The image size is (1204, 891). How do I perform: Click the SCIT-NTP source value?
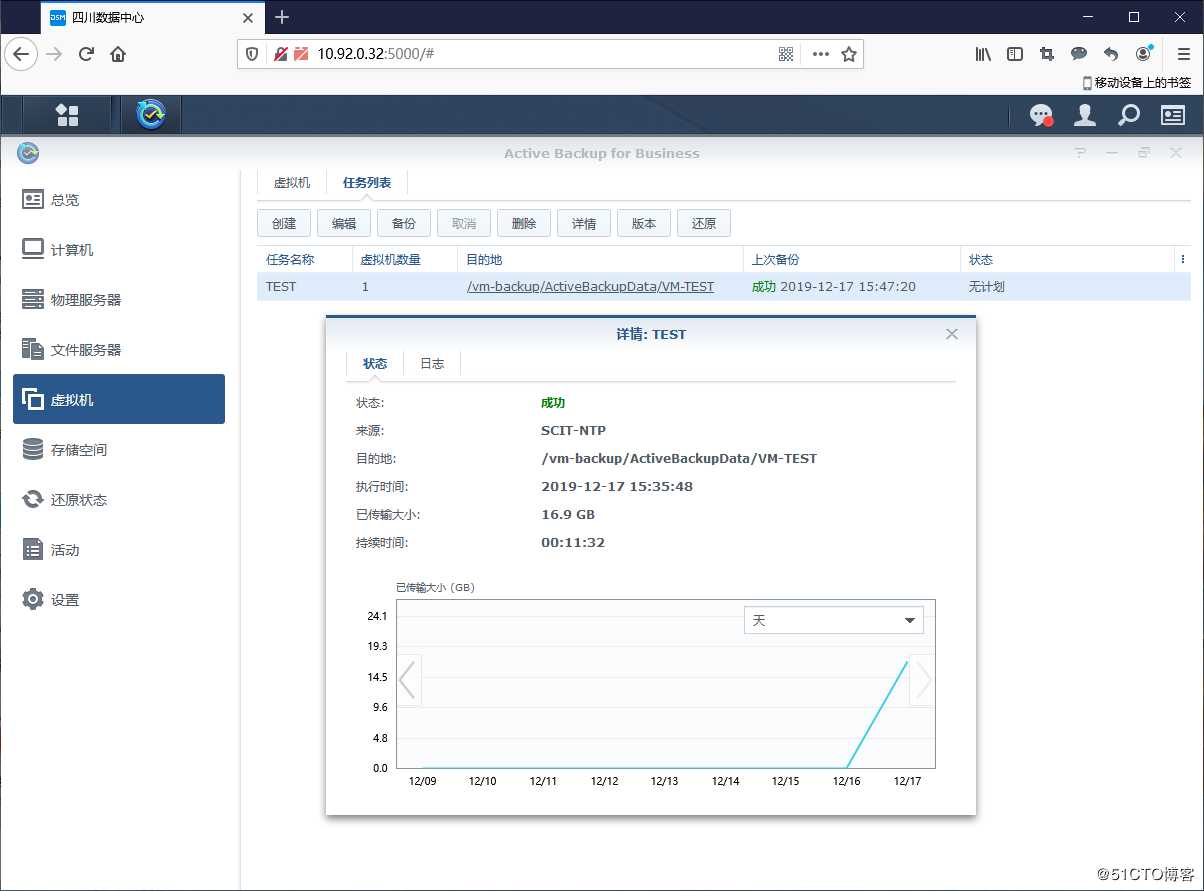click(573, 430)
